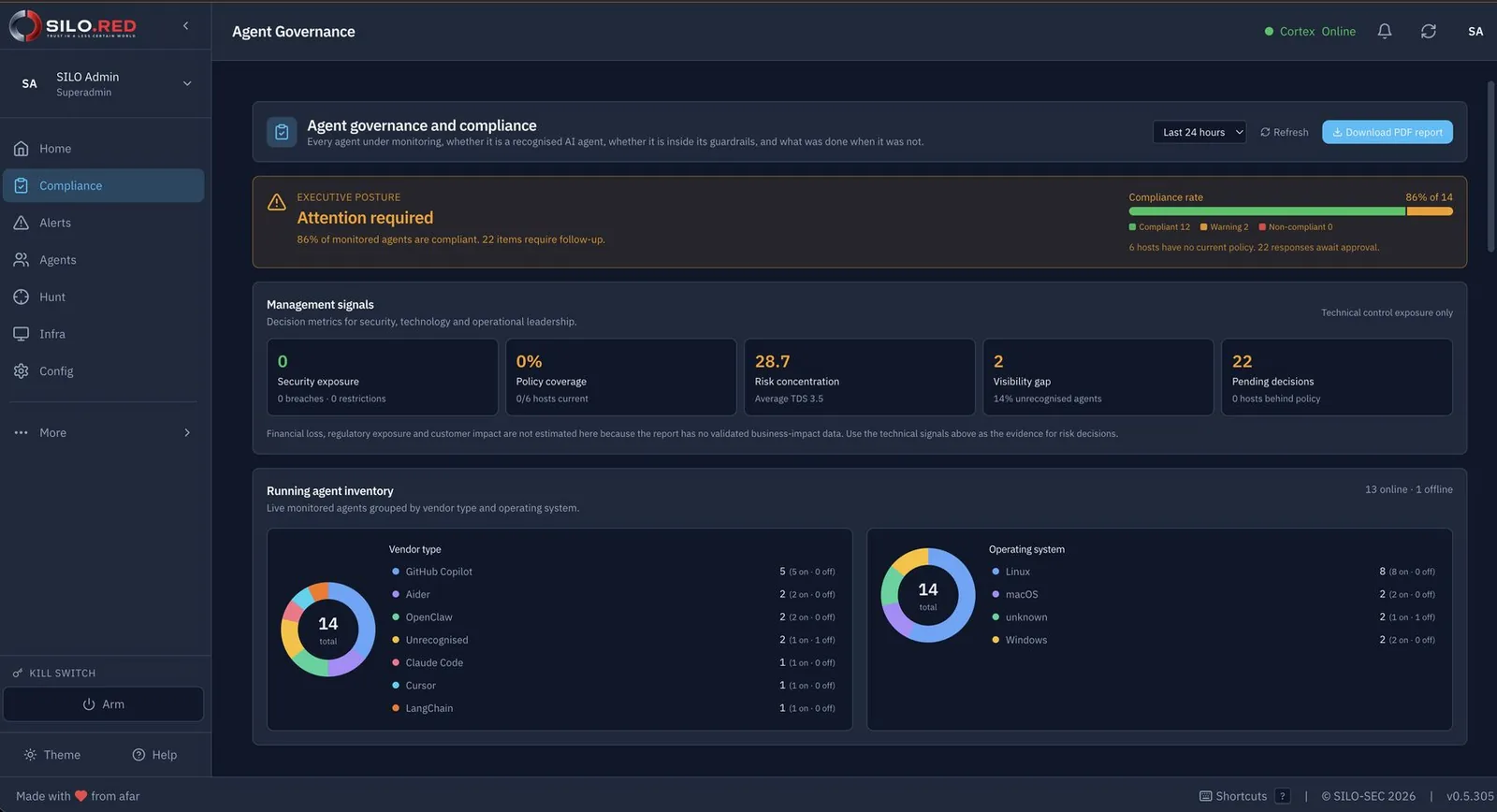Screen dimensions: 1497x812
Task: Navigate to Agents section
Action: pos(104,260)
